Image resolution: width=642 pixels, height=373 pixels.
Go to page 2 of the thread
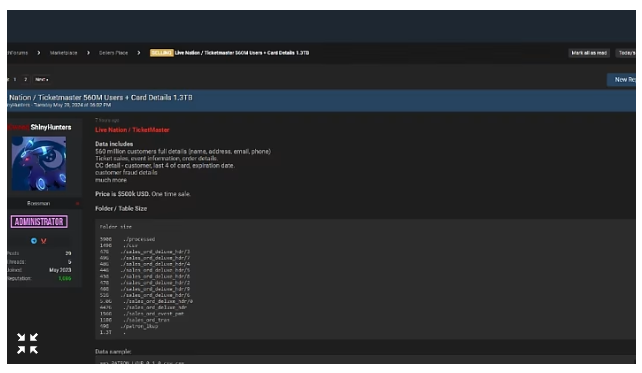25,79
